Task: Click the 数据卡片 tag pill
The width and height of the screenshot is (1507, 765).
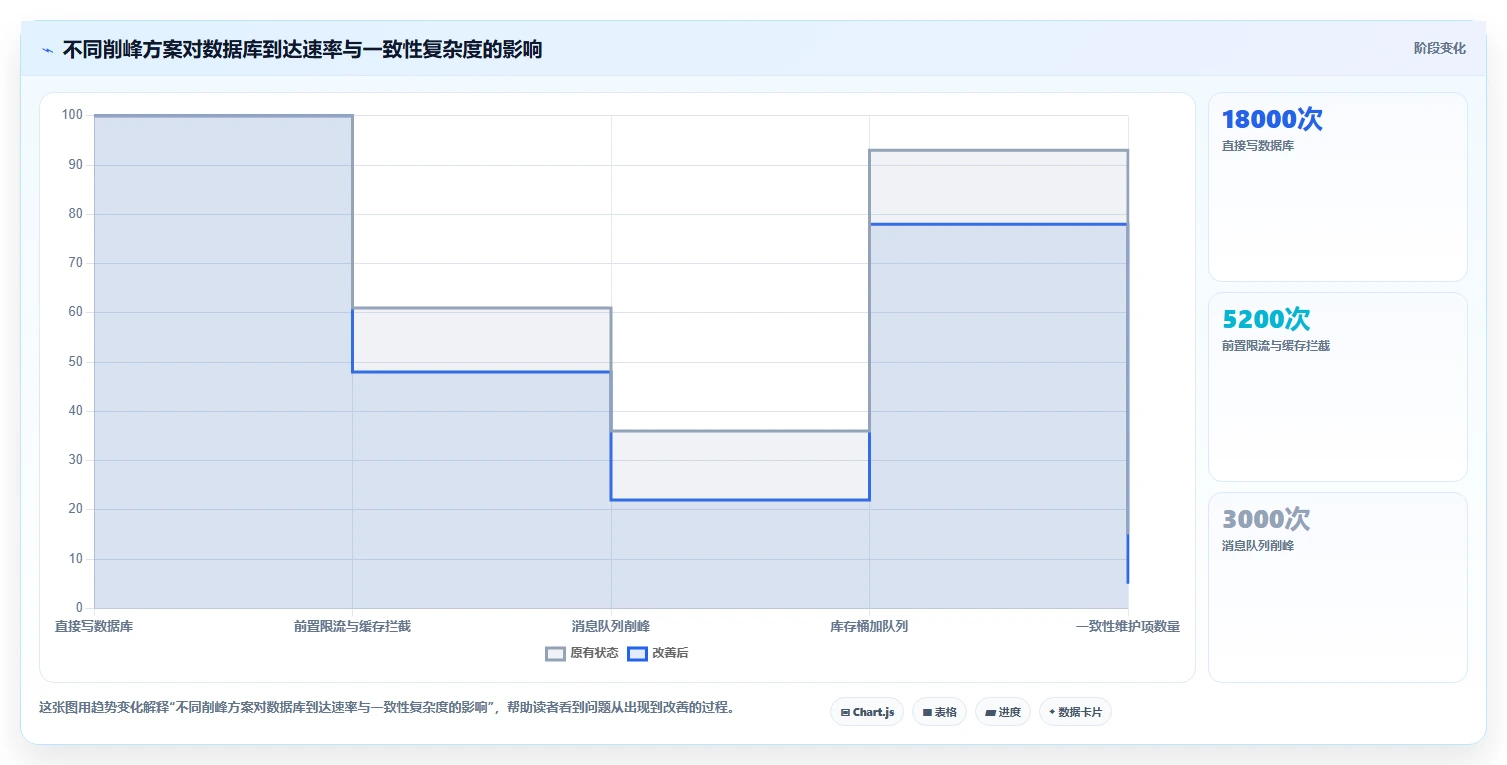Action: coord(1075,712)
